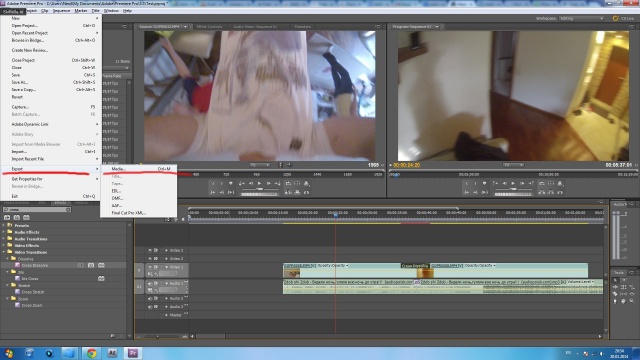This screenshot has width=640, height=360.
Task: Toggle Loop playback in the Source monitor
Action: 288,184
